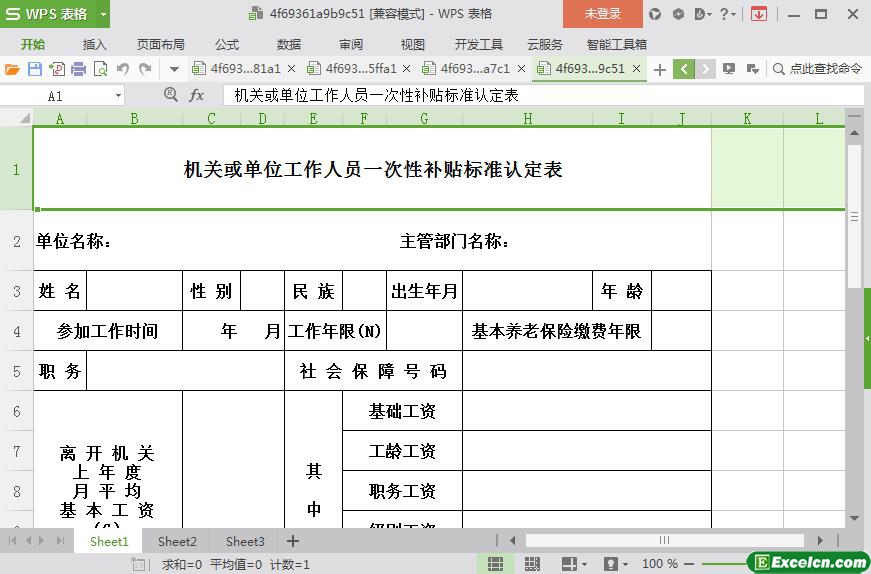871x574 pixels.
Task: Jump to first sheet navigation arrow
Action: tap(12, 541)
